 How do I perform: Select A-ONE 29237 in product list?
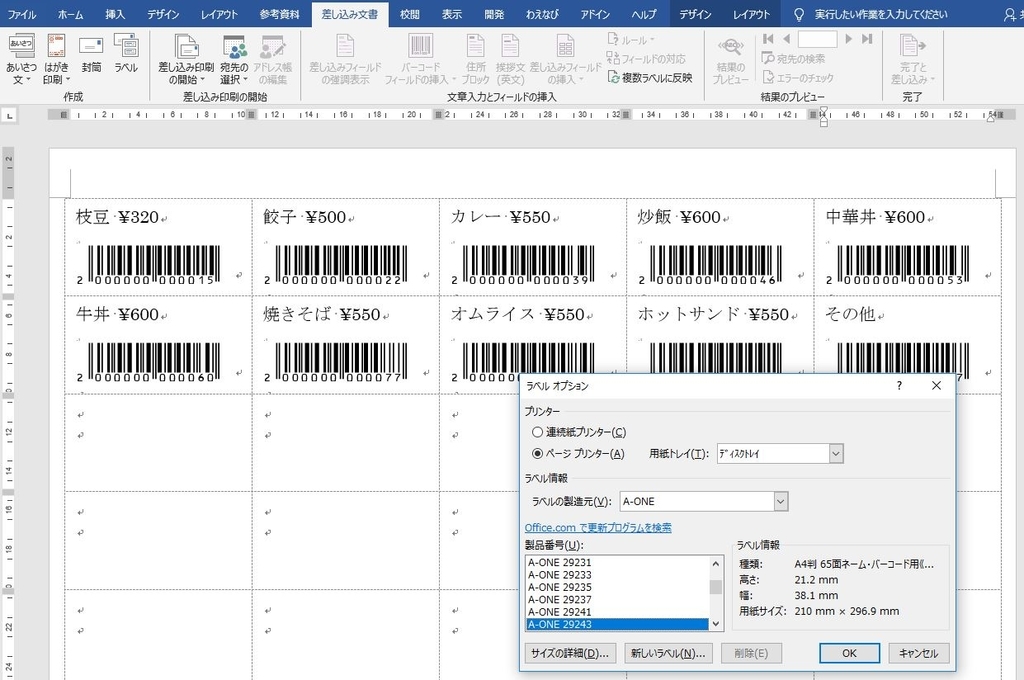tap(616, 600)
